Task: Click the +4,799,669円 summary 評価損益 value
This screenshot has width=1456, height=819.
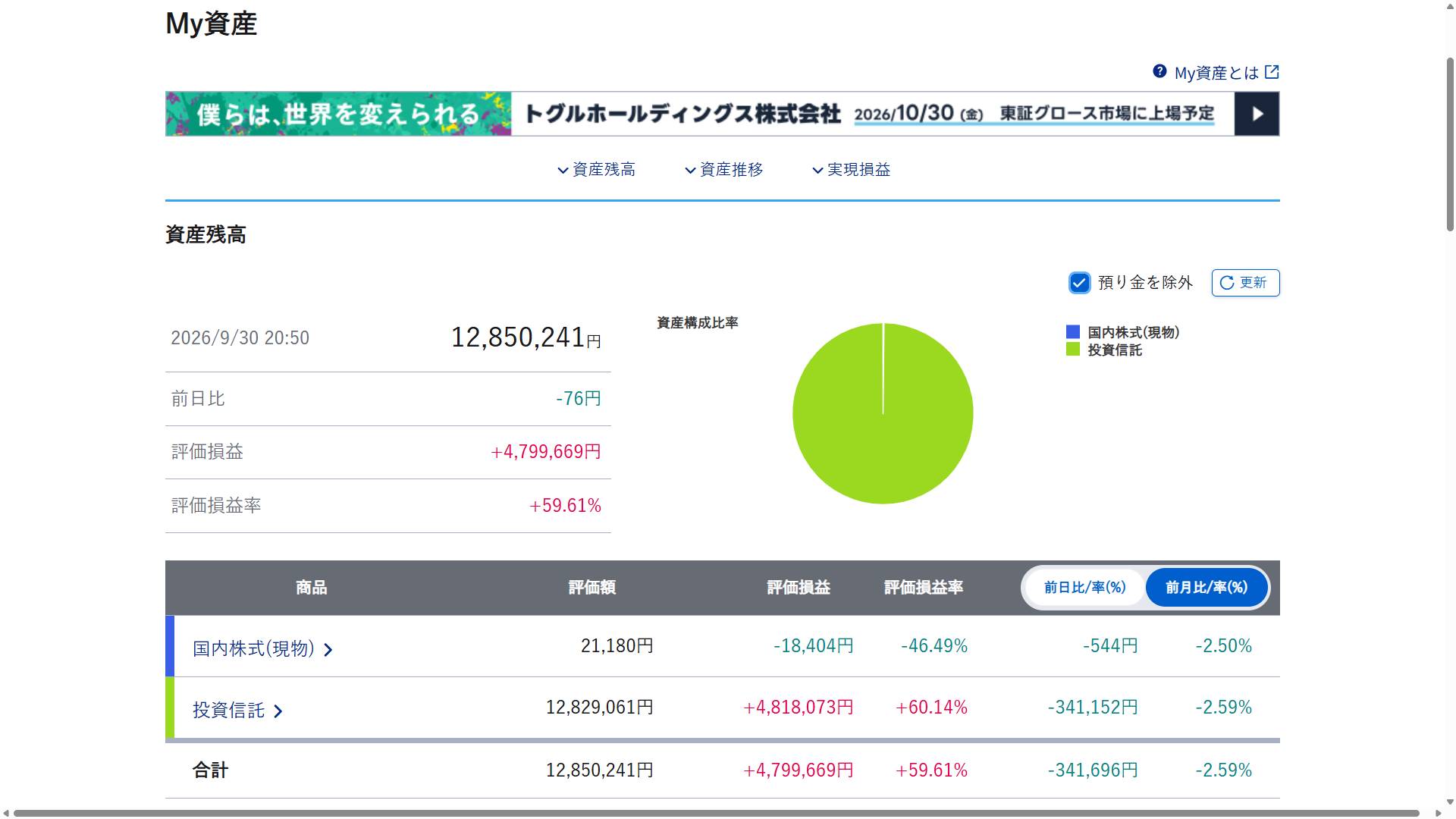Action: coord(545,452)
